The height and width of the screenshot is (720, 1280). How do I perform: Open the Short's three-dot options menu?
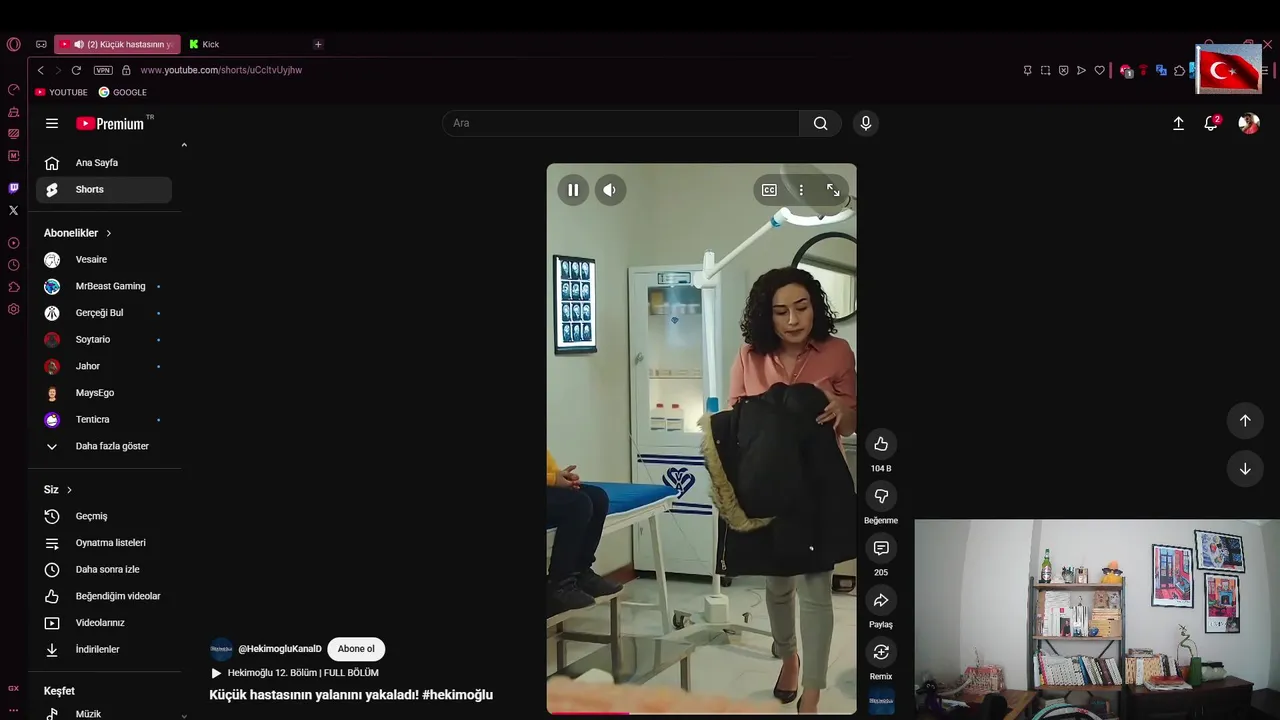801,190
